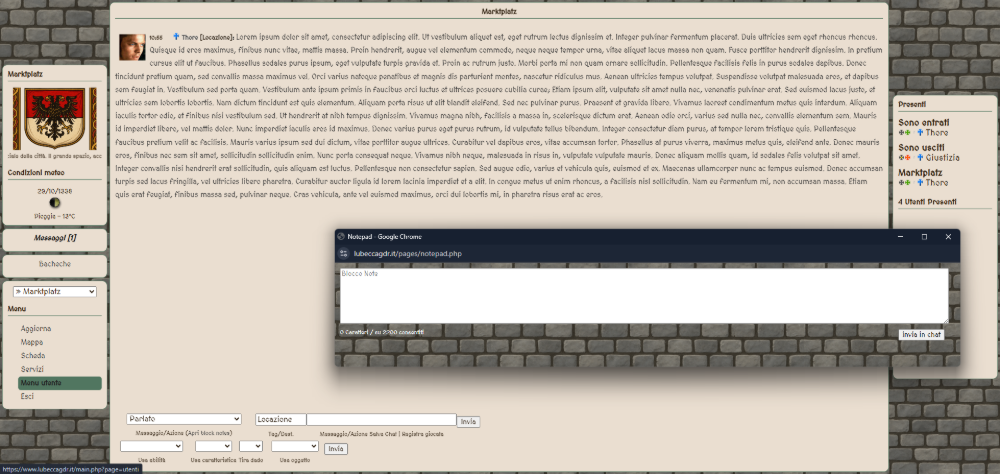Click the blue cross icon in the chat message
1000x474 pixels.
click(176, 36)
